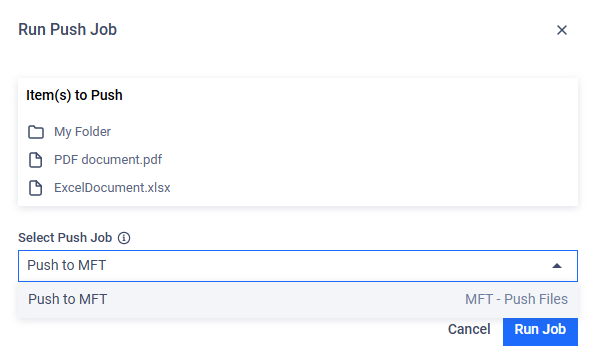Click blank space in the dropdown option row
596x361 pixels.
coord(285,299)
